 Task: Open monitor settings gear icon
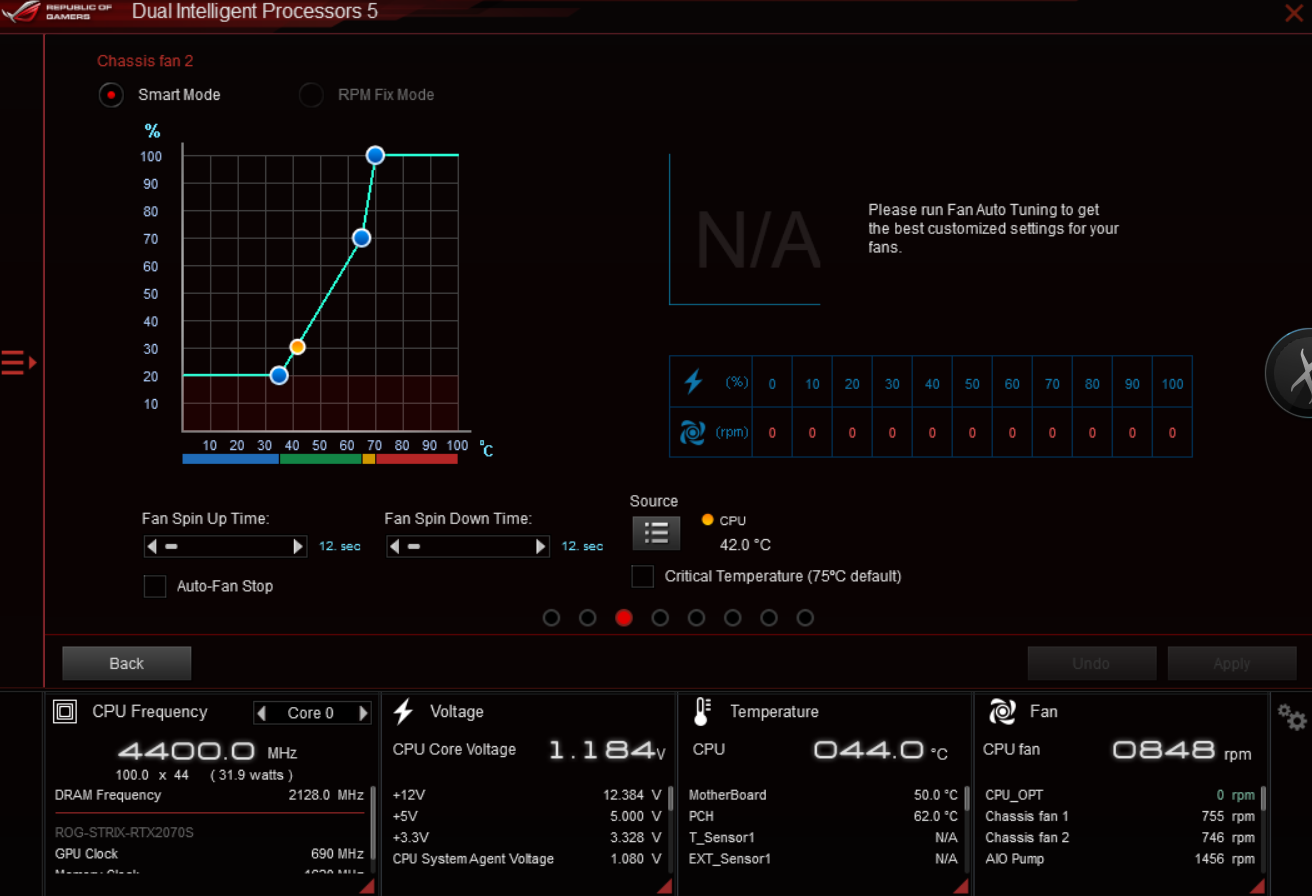[1292, 716]
